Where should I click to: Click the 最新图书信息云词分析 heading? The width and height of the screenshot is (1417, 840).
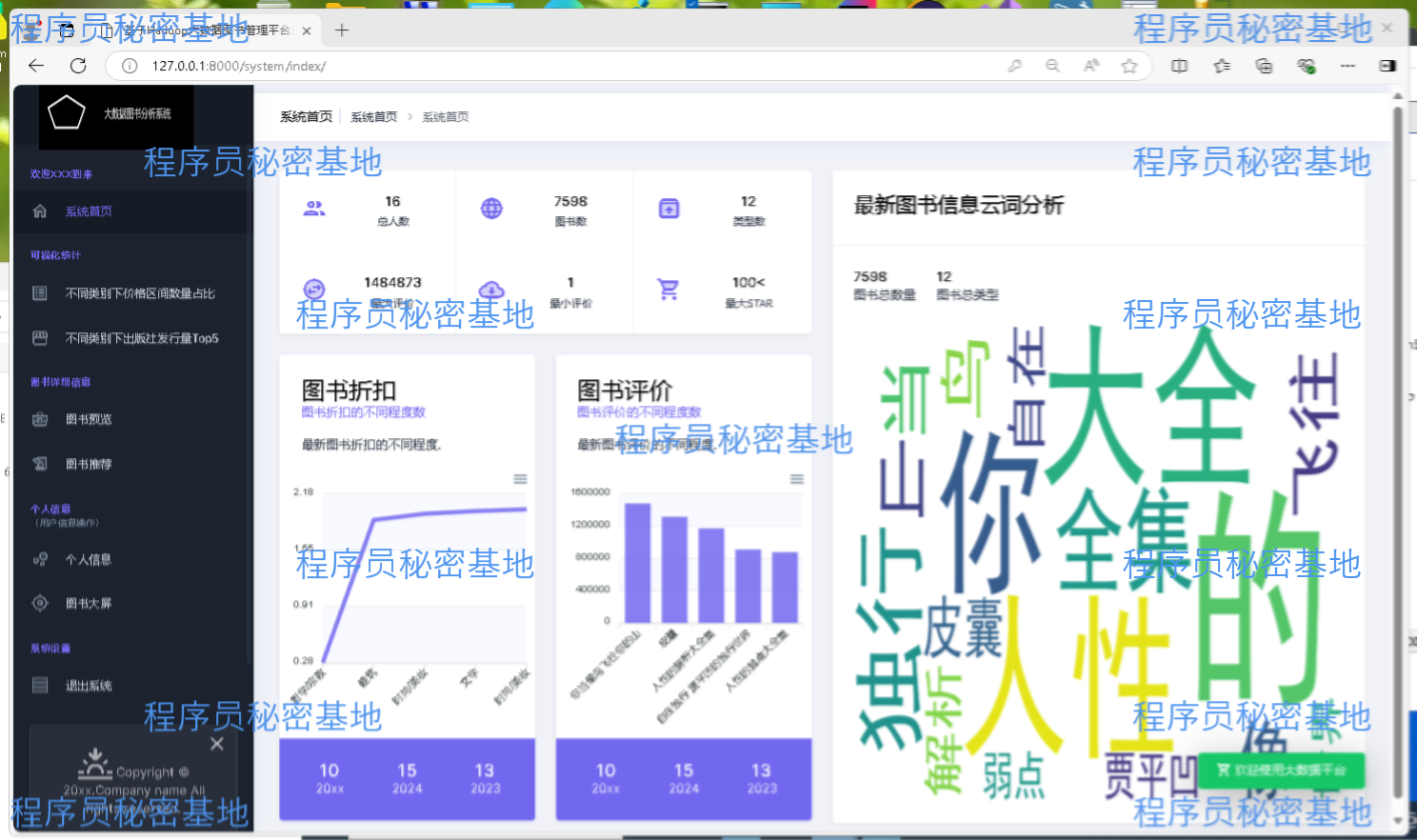pos(959,205)
